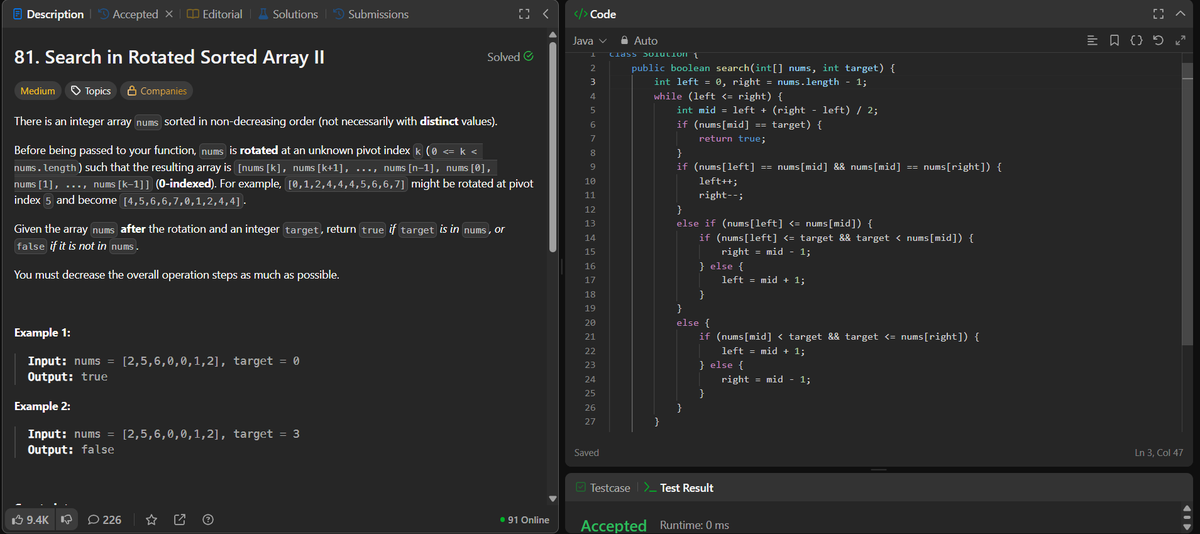This screenshot has height=534, width=1200.
Task: Click the Auto lock indicator
Action: tap(639, 40)
